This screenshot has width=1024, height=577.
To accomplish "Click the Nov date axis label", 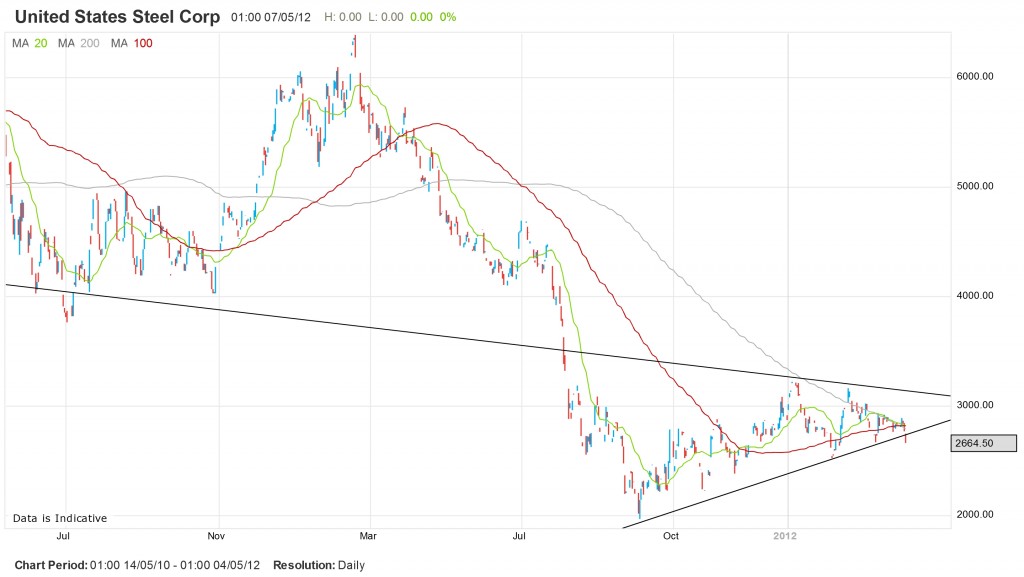I will point(216,536).
